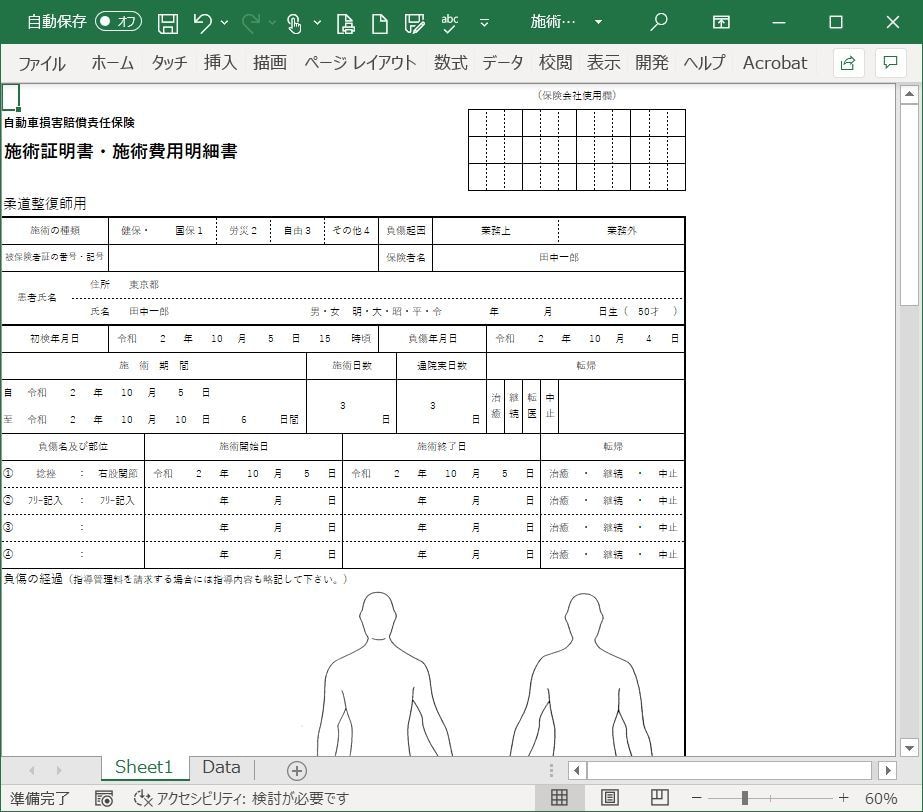The image size is (923, 812).
Task: Run the abc spelling check icon
Action: click(450, 23)
